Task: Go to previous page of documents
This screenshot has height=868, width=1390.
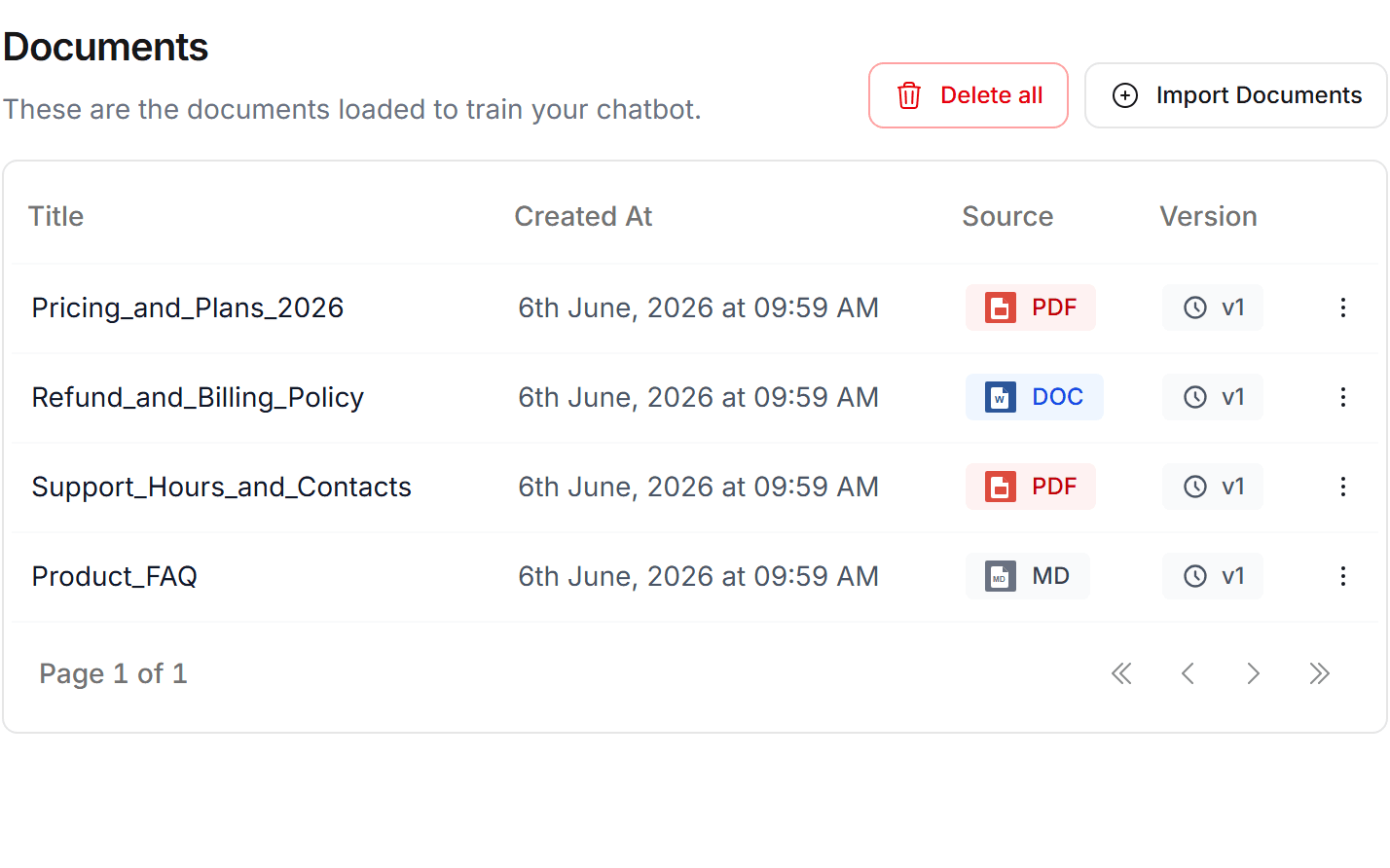Action: click(1188, 673)
